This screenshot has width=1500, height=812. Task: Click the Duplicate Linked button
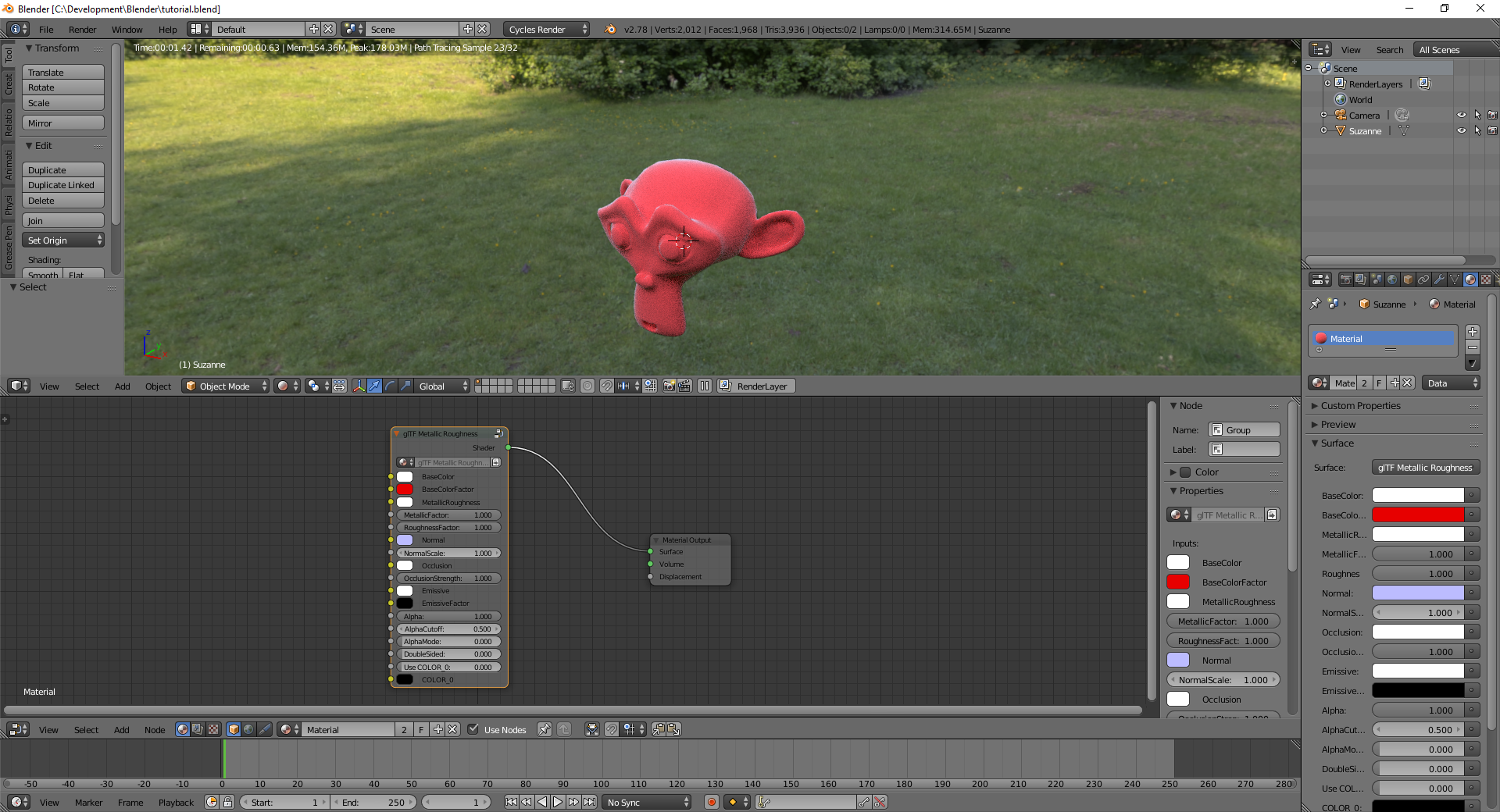pos(63,185)
